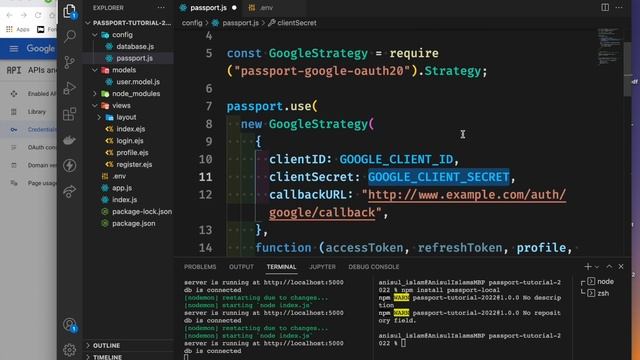Click the browser hamburger menu beside Google

coord(14,49)
